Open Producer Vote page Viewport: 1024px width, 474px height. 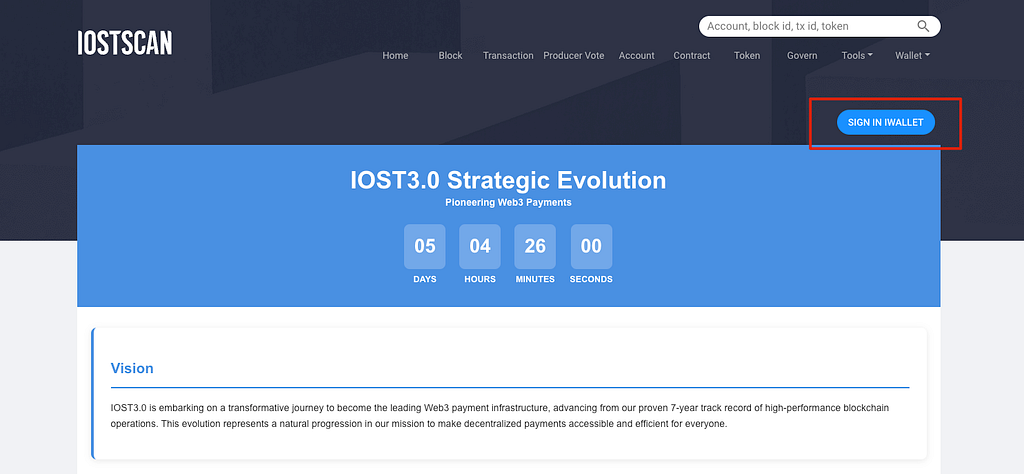coord(574,55)
